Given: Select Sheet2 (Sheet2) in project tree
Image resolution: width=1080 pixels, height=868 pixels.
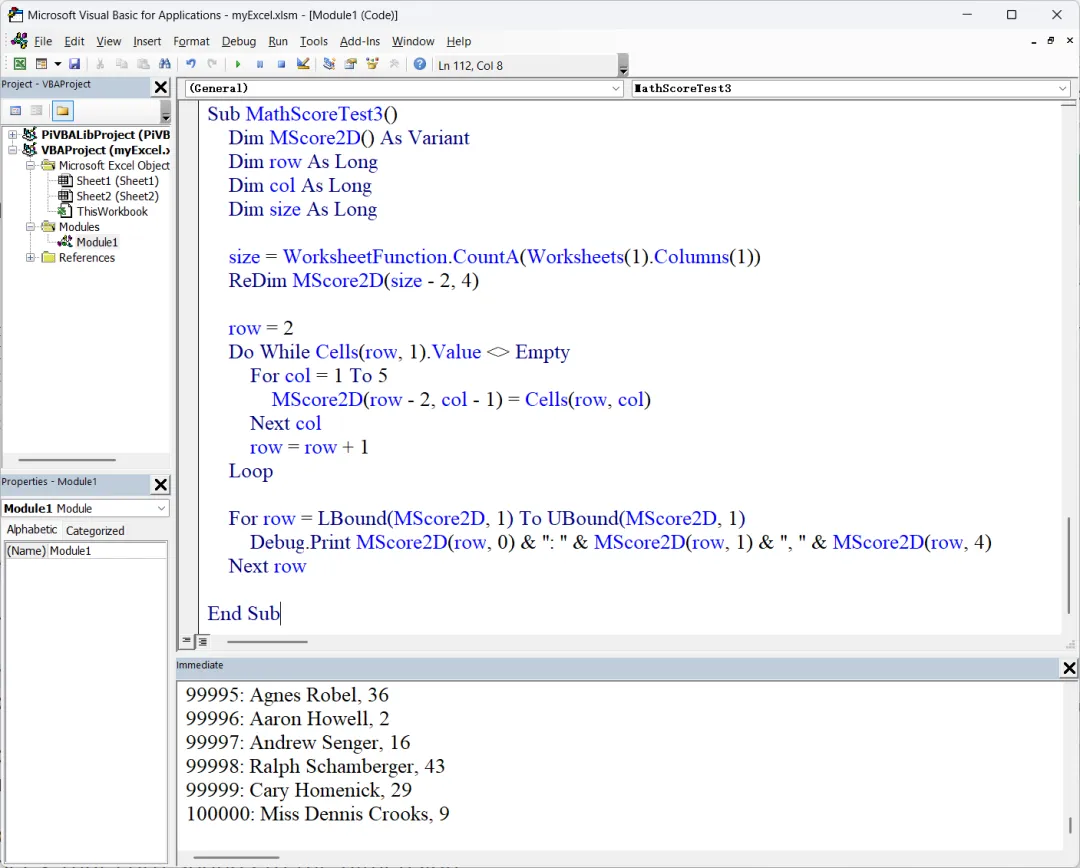Looking at the screenshot, I should tap(117, 196).
